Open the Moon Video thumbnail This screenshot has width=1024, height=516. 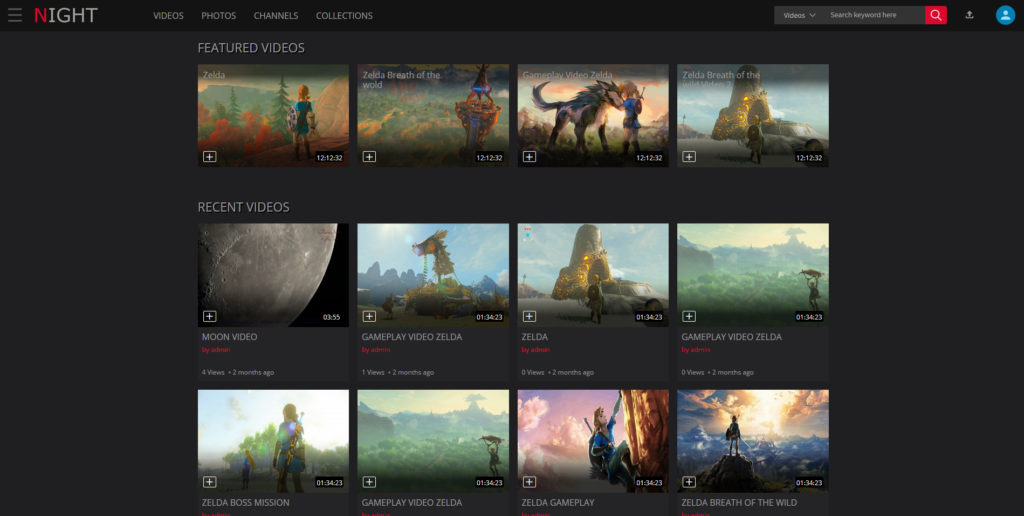coord(273,275)
